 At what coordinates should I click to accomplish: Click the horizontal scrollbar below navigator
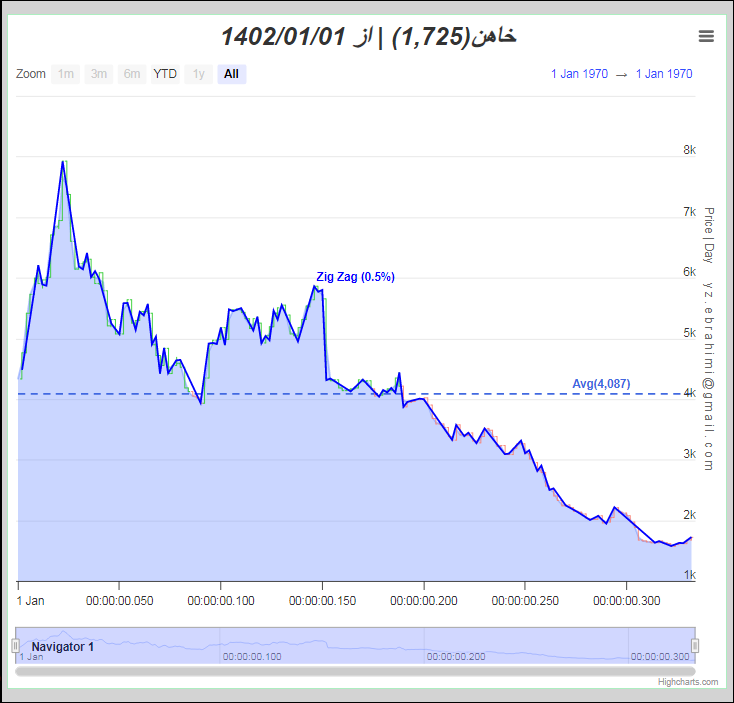[355, 671]
